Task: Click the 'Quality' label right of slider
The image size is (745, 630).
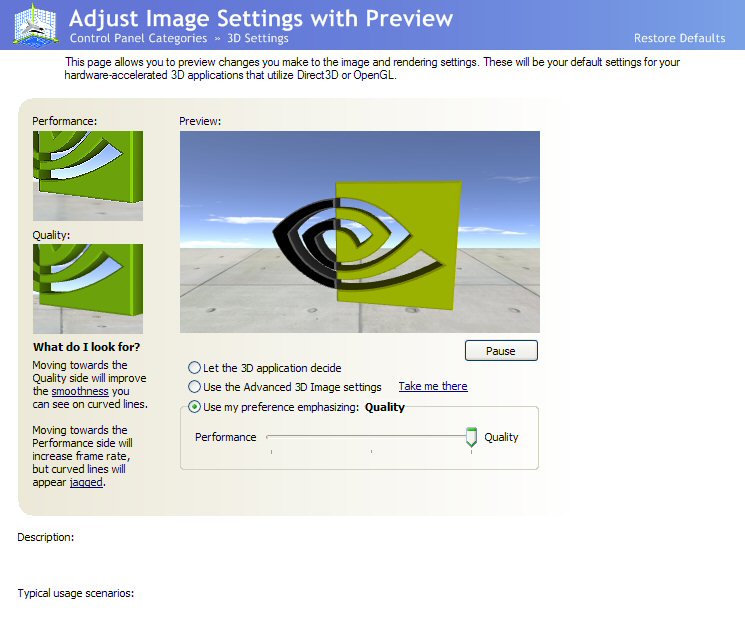Action: point(501,437)
